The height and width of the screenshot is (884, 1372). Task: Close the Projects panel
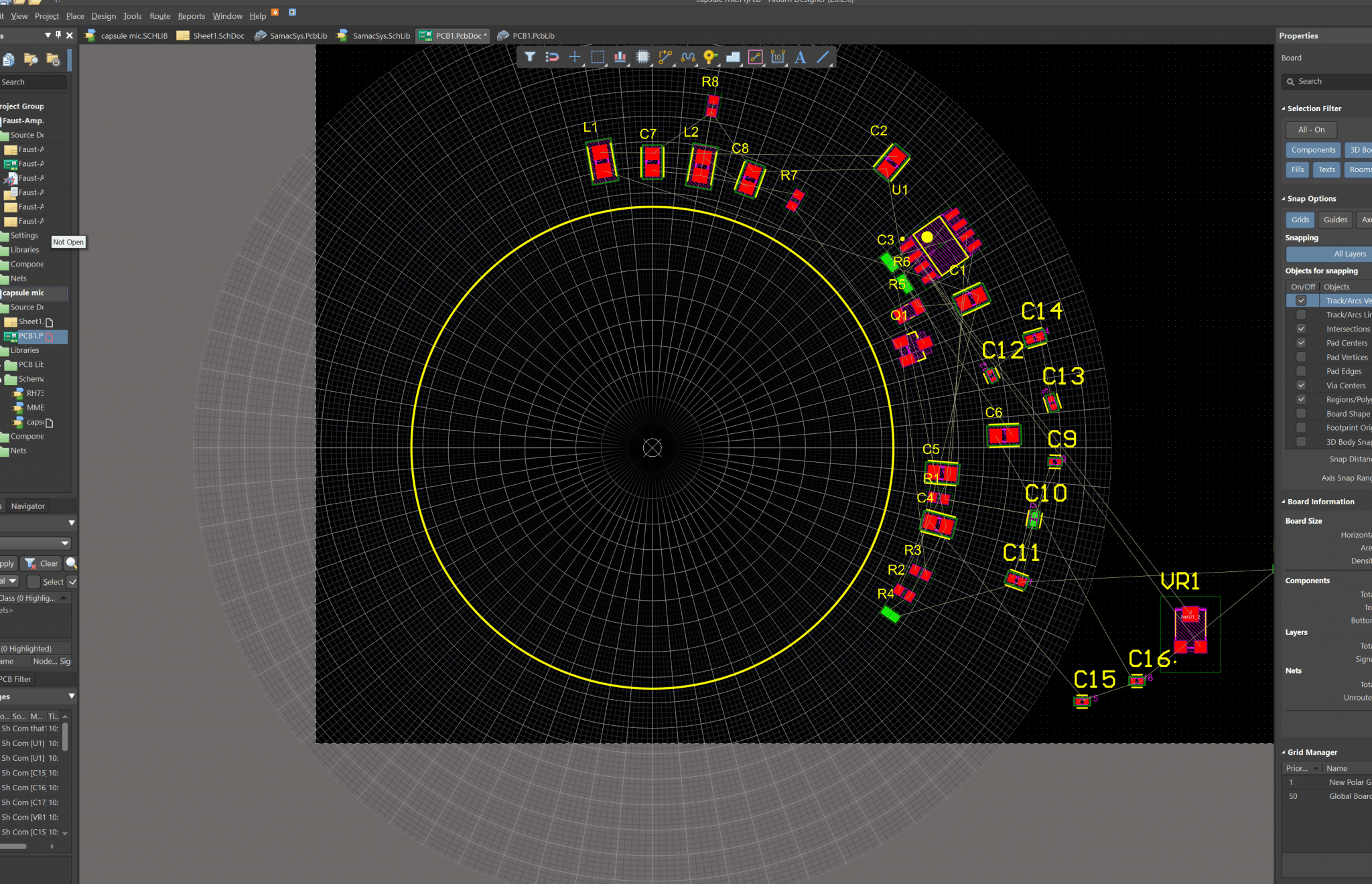click(70, 35)
